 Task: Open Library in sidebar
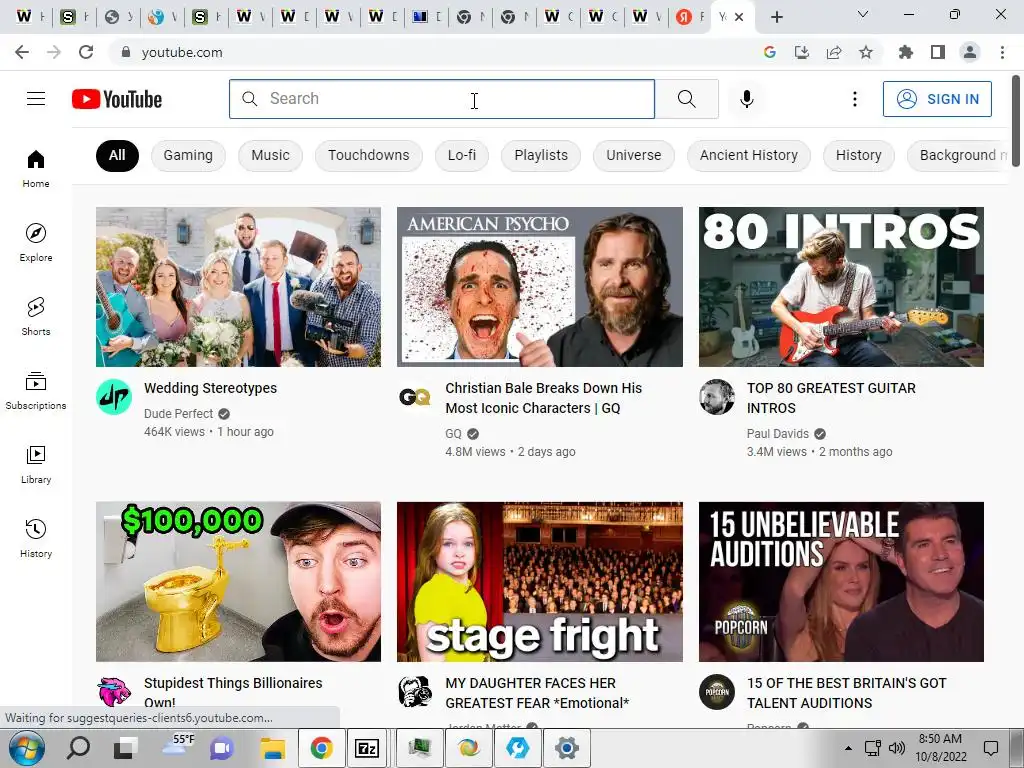pyautogui.click(x=36, y=464)
